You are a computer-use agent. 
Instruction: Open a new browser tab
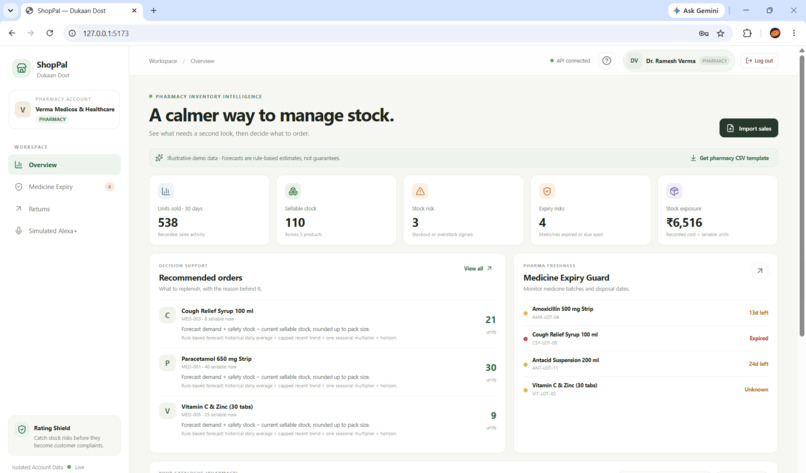[x=153, y=10]
